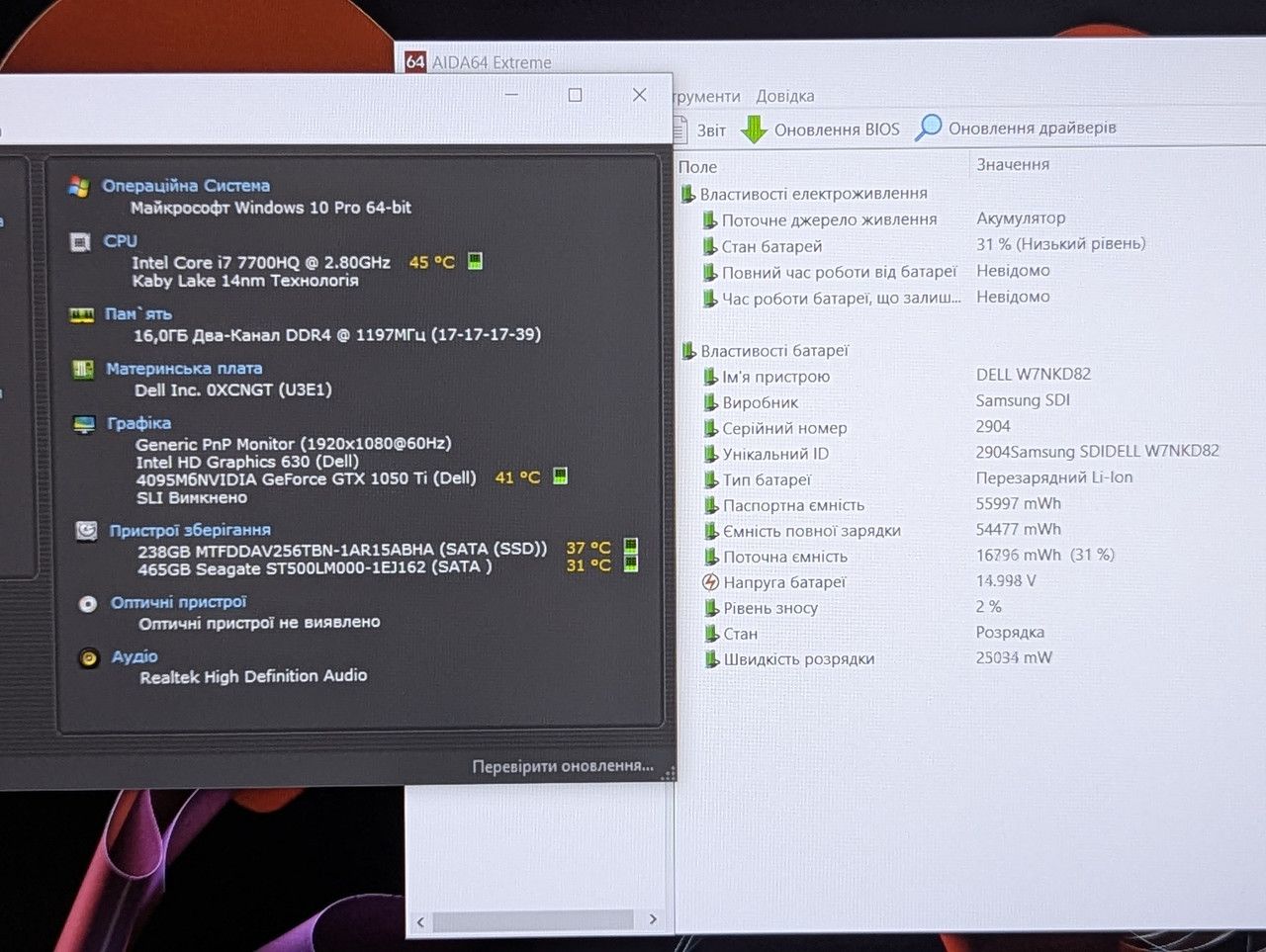Click the green BIOS update arrow icon

754,130
